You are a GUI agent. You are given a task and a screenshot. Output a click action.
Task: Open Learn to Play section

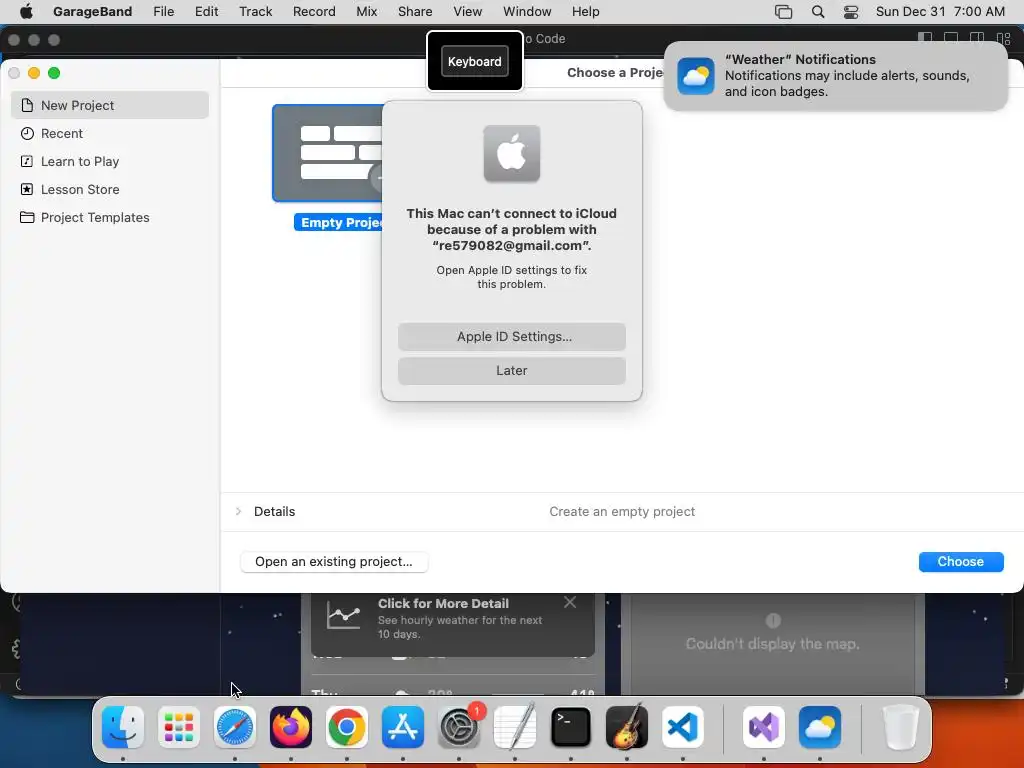pyautogui.click(x=110, y=161)
